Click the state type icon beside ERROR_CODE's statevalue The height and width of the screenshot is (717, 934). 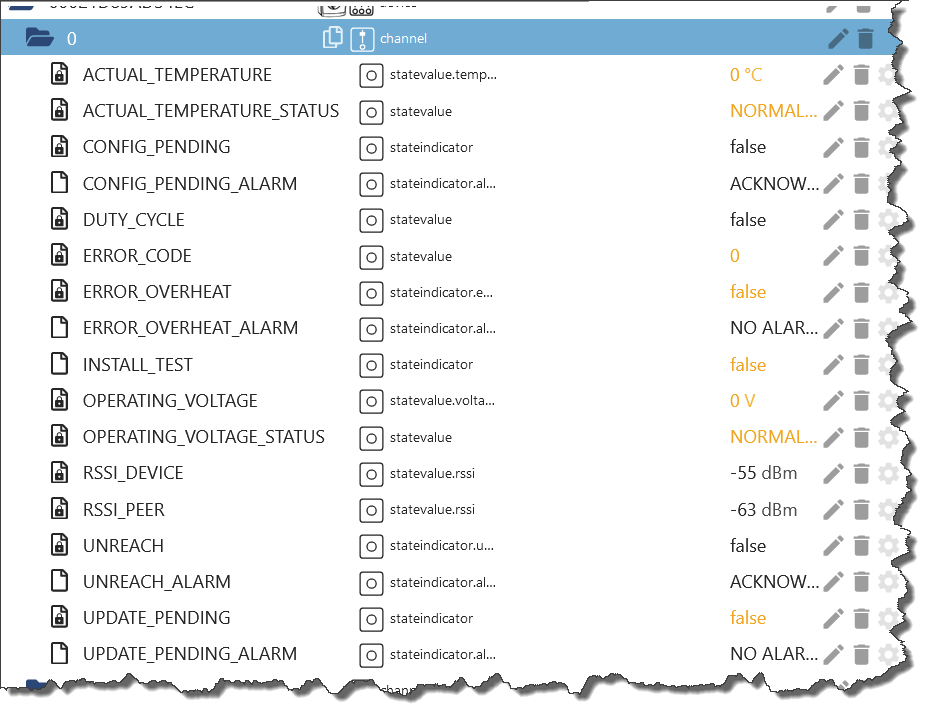point(371,256)
